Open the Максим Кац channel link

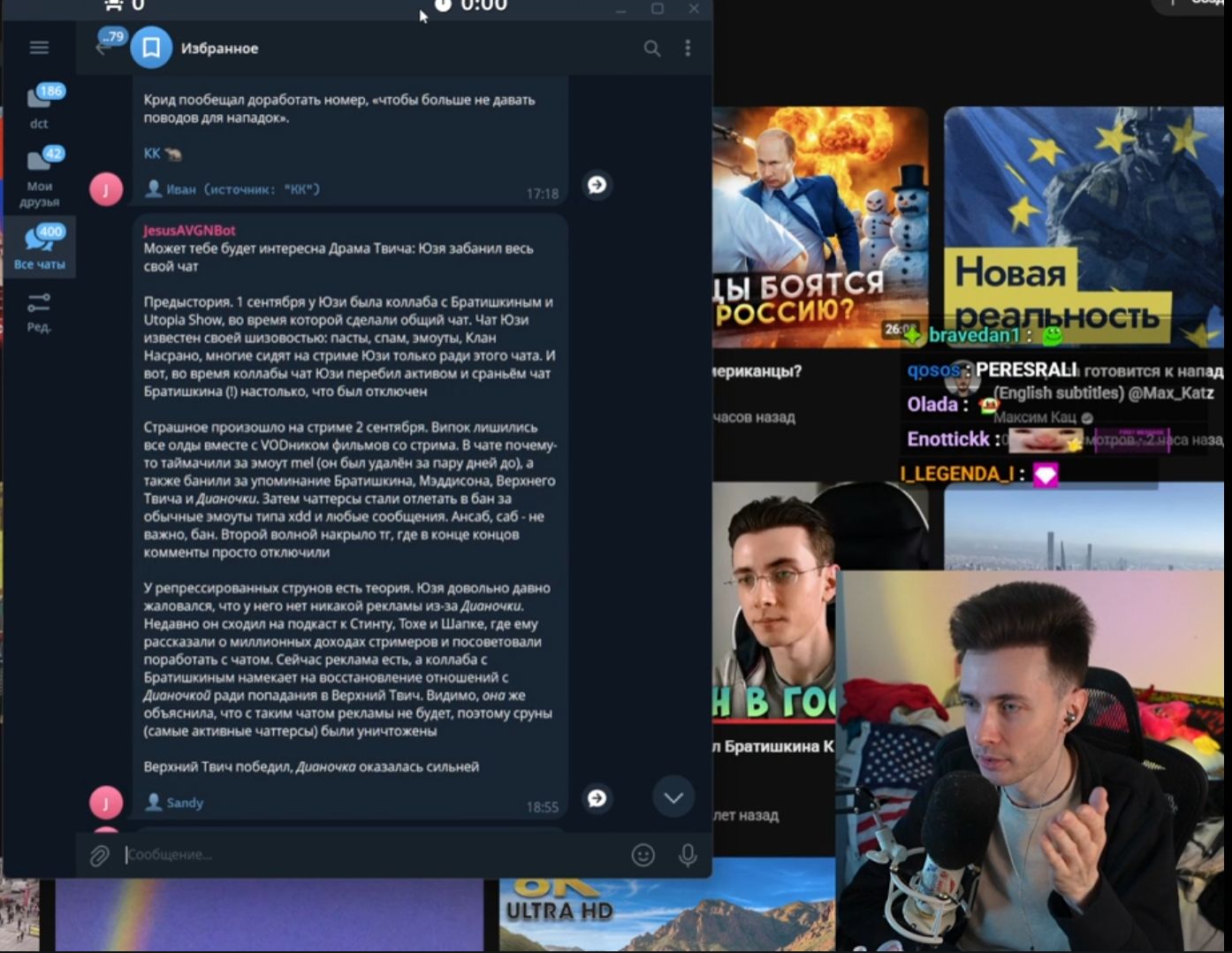click(1035, 417)
